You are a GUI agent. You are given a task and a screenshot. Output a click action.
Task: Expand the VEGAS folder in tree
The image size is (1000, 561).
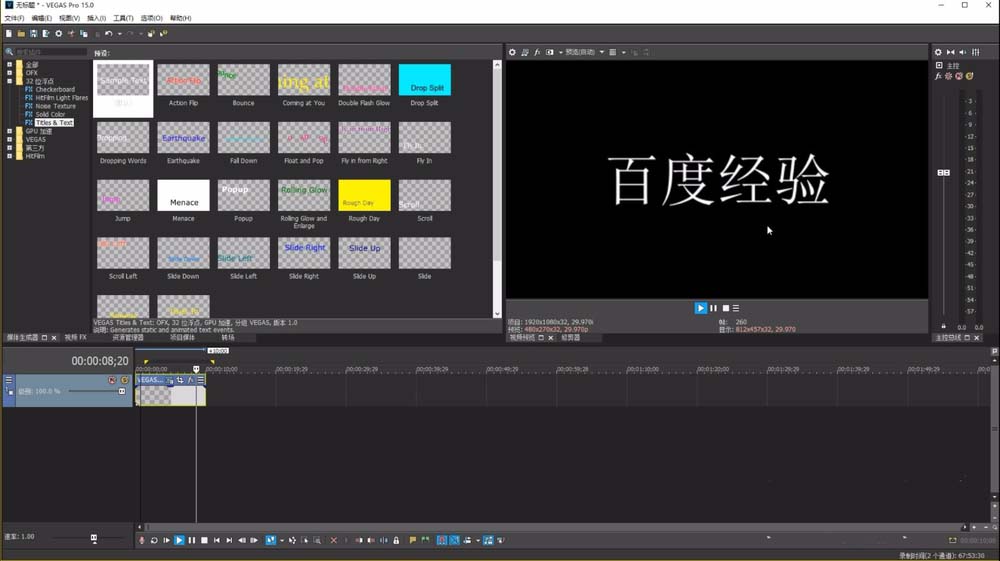point(10,139)
